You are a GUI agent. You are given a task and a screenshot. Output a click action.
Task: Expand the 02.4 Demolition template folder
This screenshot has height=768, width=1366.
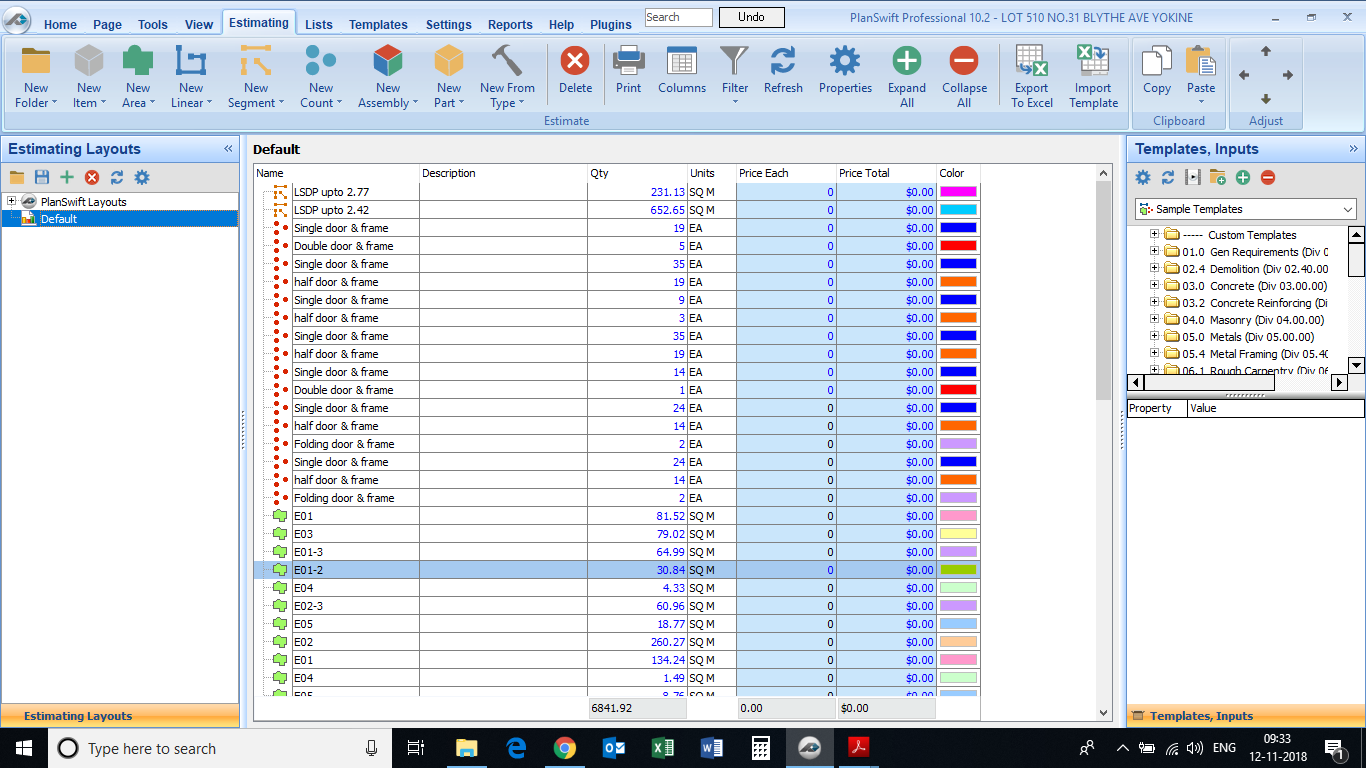tap(1154, 269)
